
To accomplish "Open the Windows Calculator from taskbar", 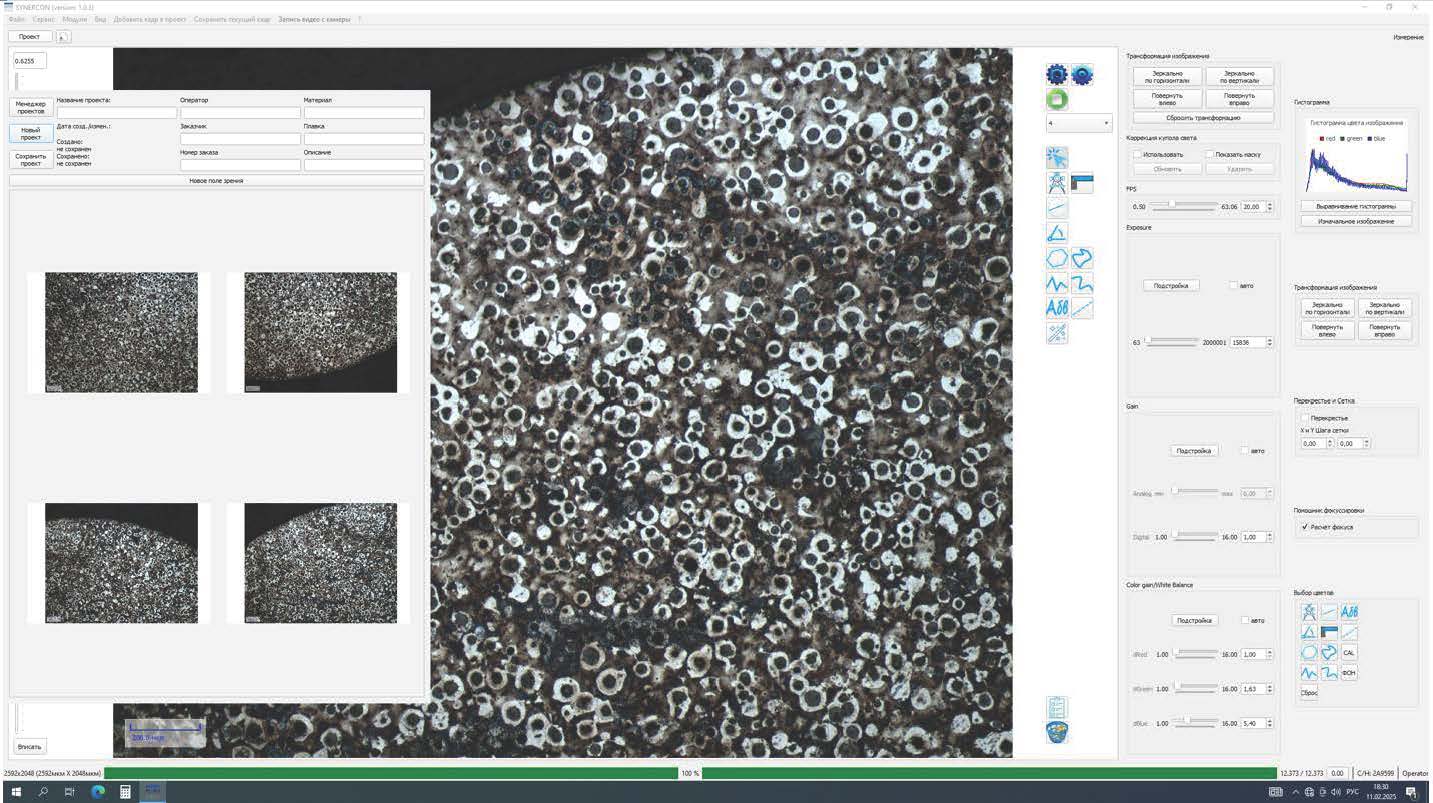I will (x=125, y=792).
